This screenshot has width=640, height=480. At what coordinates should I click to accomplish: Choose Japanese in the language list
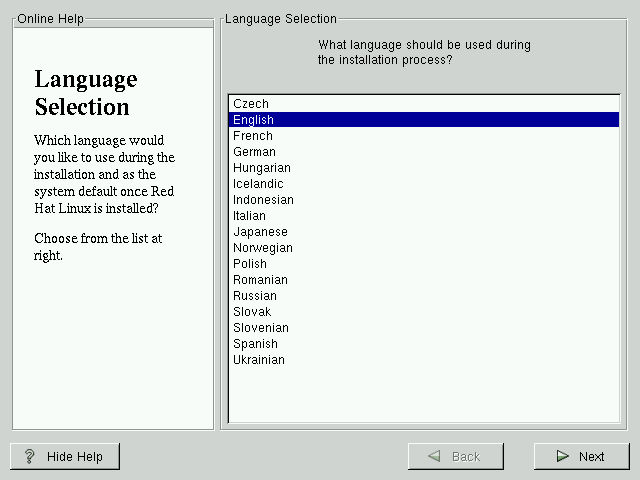point(260,232)
